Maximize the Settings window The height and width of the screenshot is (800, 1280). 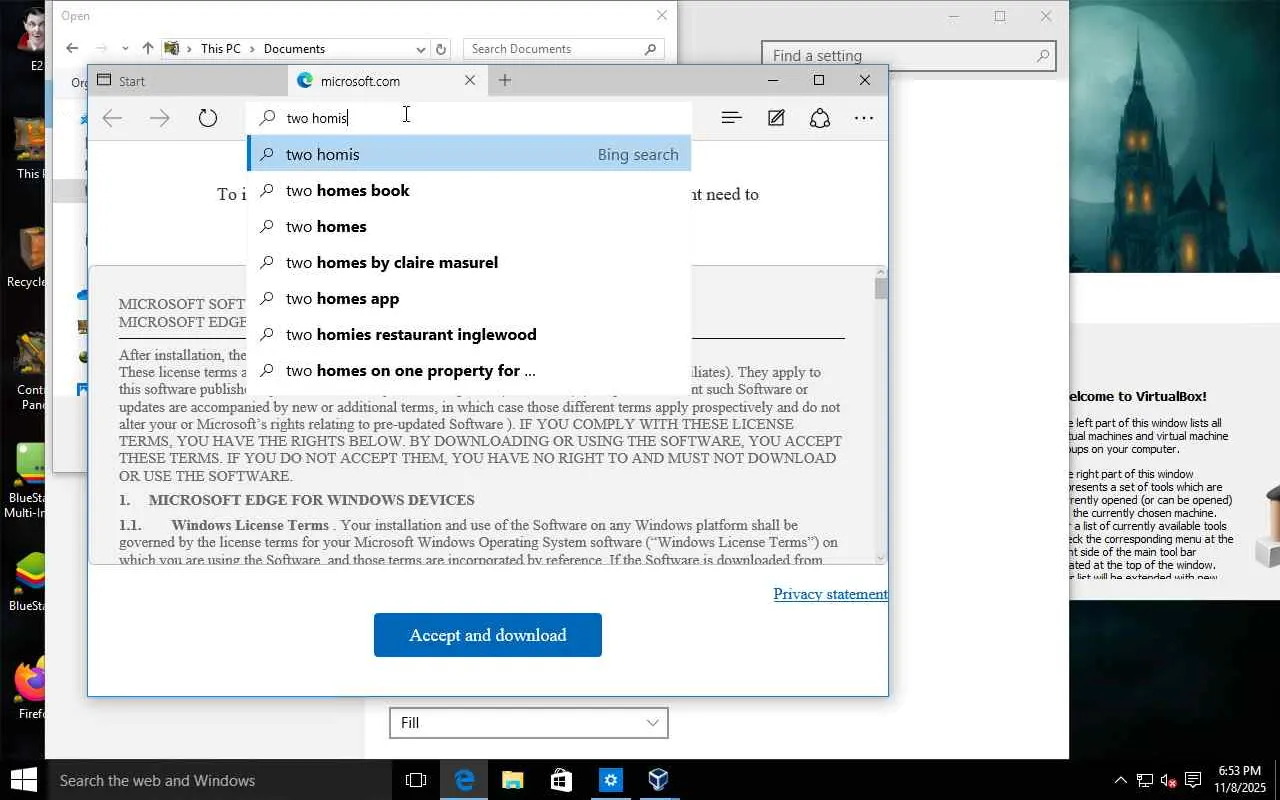1000,16
